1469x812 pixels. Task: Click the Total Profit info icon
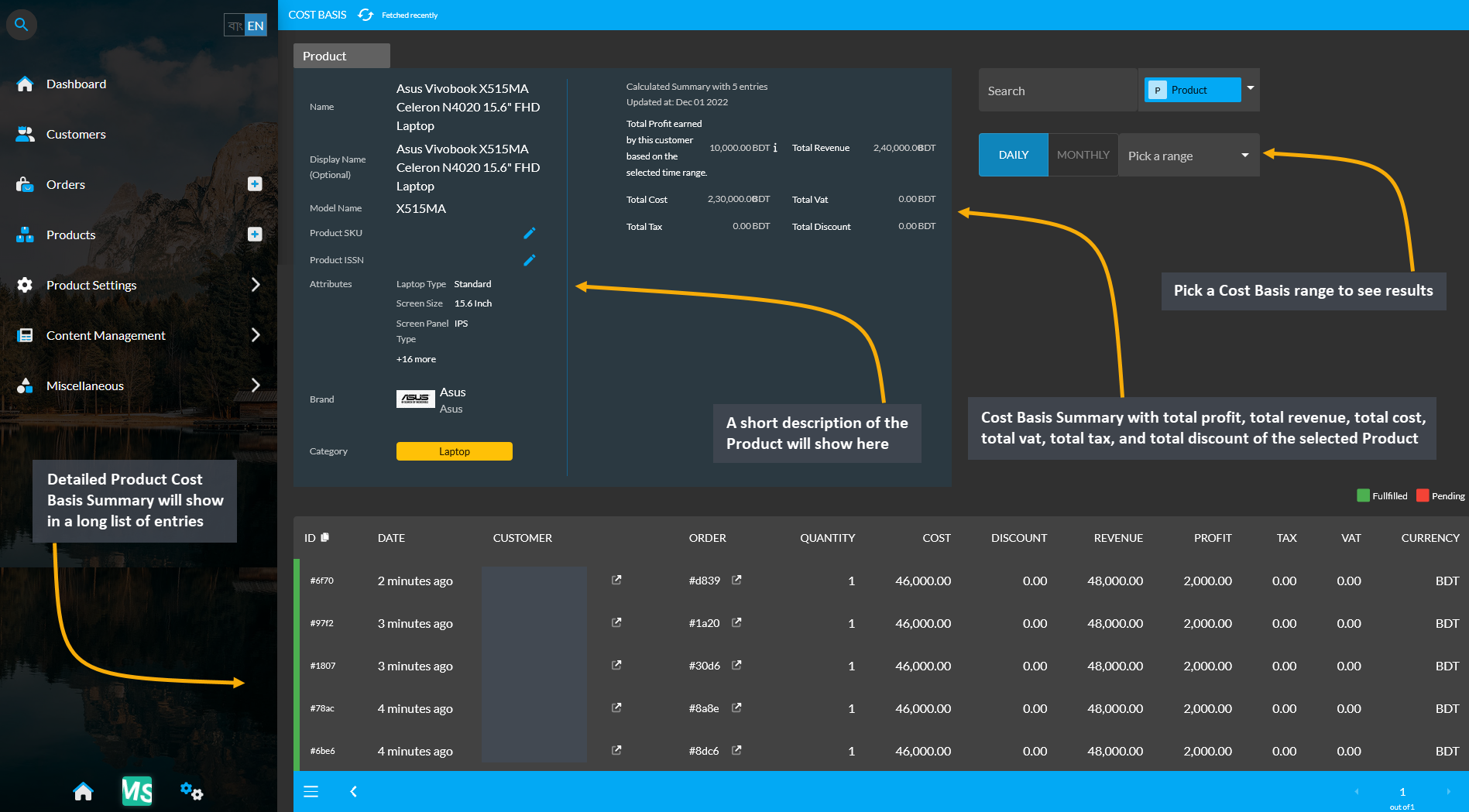[x=775, y=147]
